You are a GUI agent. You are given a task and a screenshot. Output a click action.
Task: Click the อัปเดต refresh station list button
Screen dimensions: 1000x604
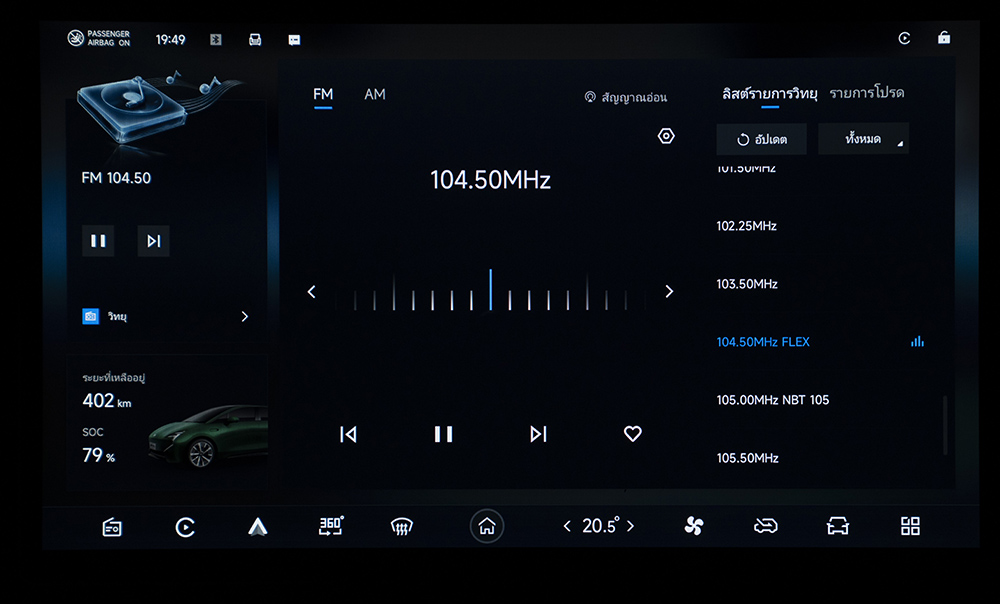761,139
